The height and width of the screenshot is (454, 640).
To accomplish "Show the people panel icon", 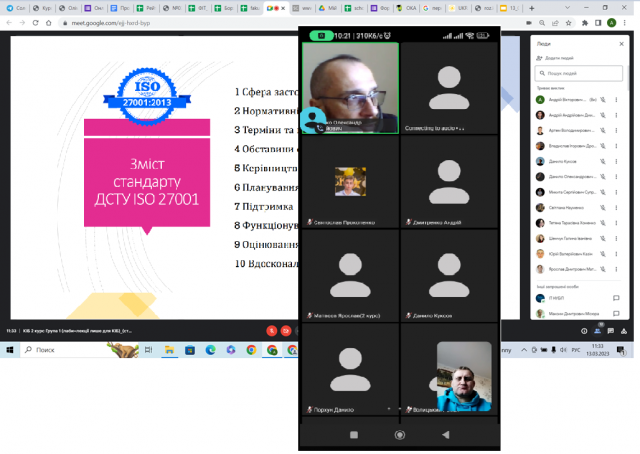I will coord(598,331).
